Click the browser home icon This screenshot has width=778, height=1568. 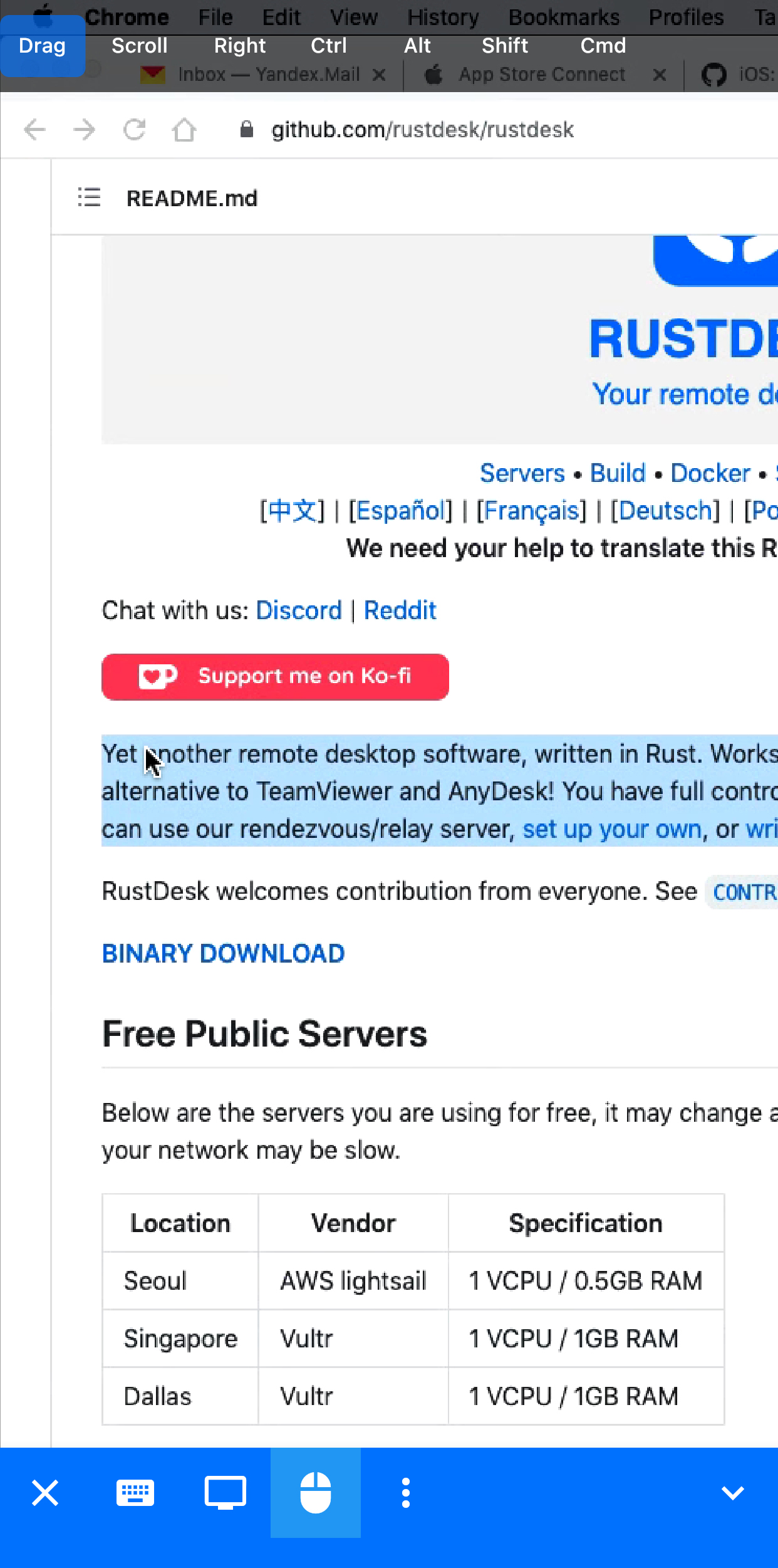click(x=184, y=130)
